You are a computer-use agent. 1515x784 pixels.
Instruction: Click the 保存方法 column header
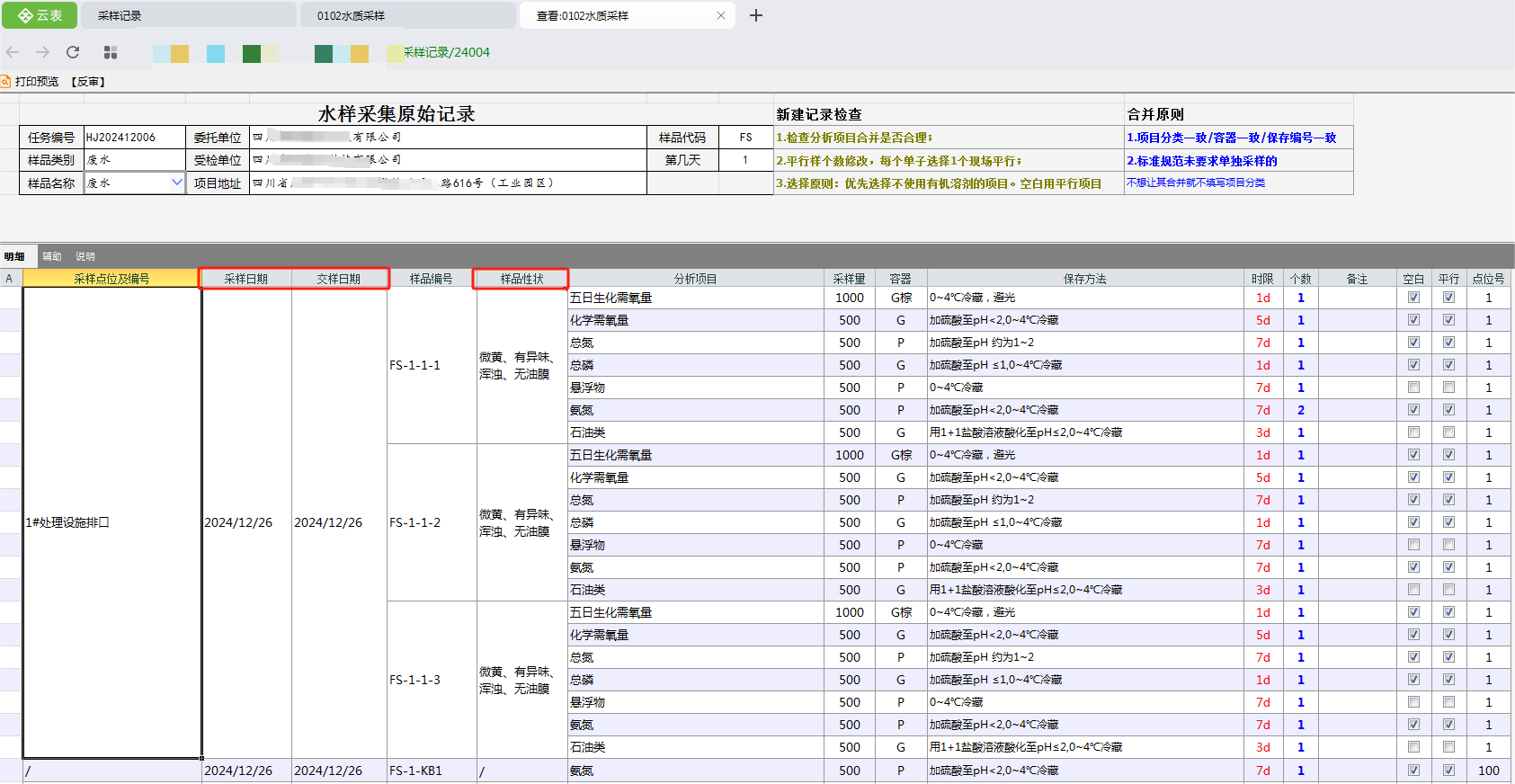click(1085, 279)
